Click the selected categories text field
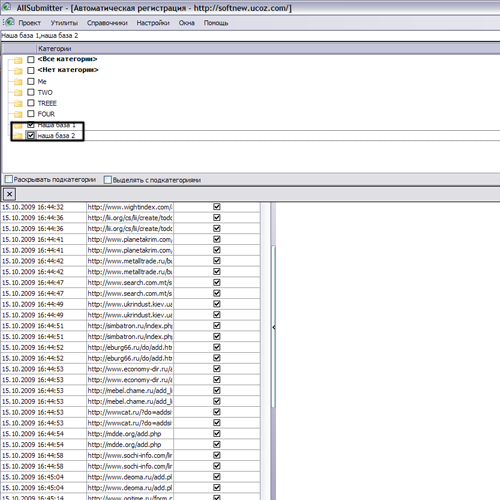 coord(250,36)
